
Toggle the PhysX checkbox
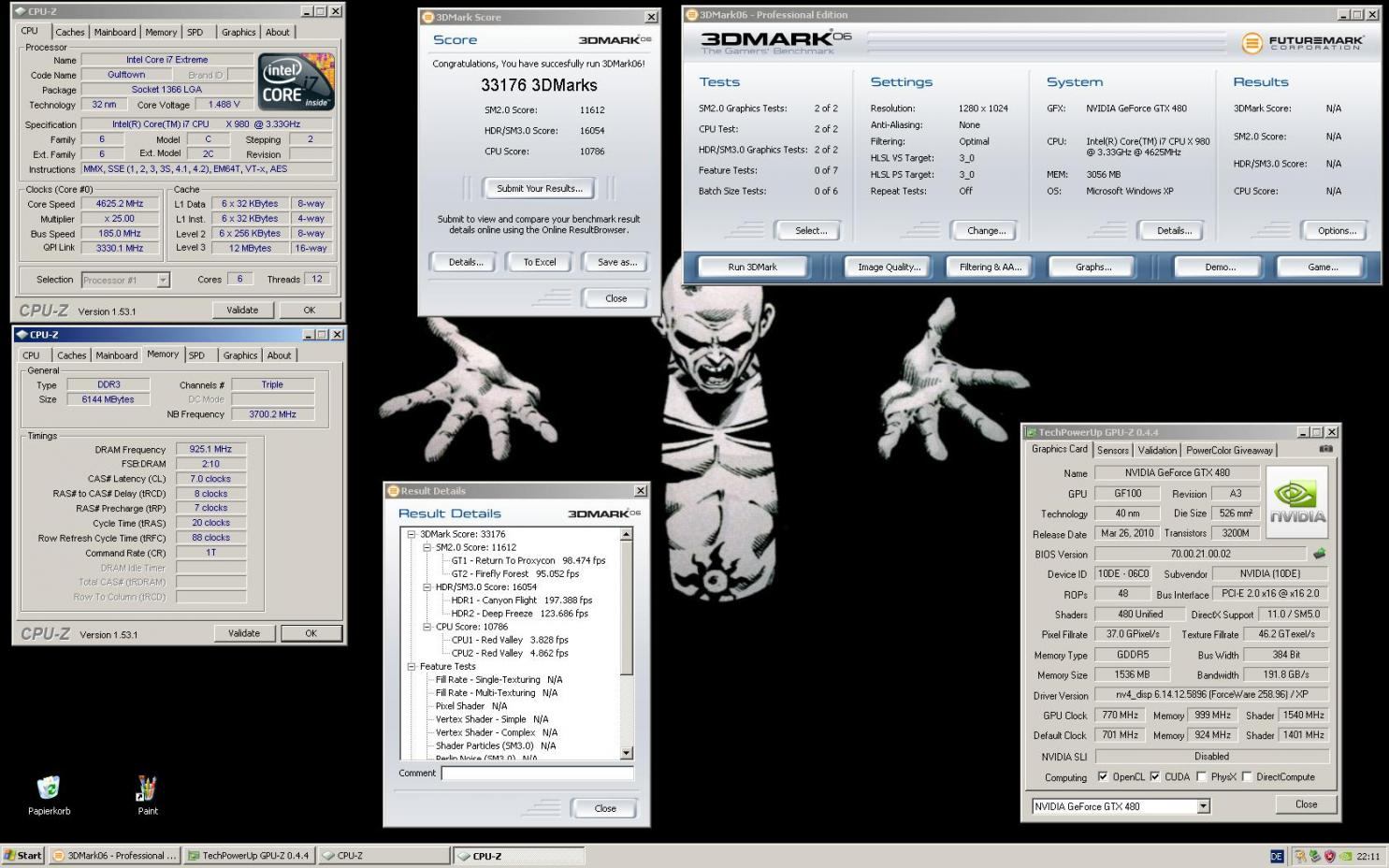coord(1202,776)
